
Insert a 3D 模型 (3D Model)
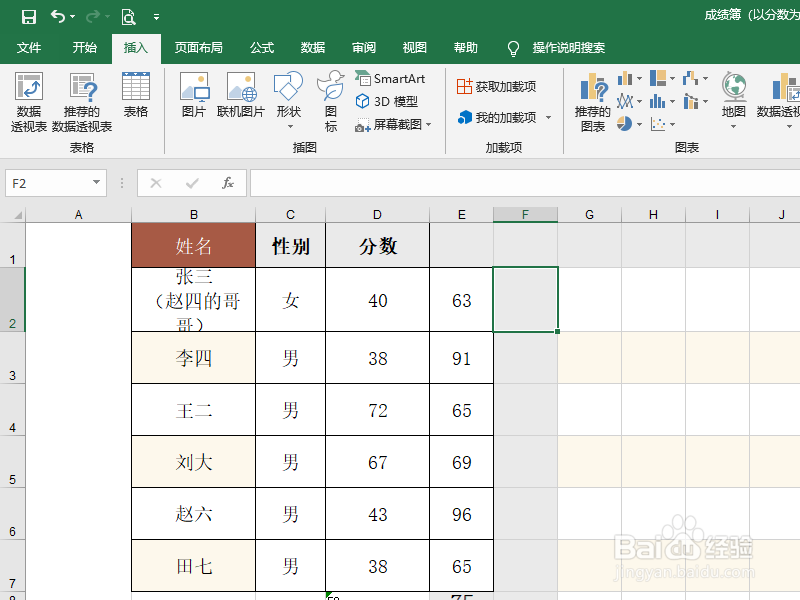click(x=385, y=100)
